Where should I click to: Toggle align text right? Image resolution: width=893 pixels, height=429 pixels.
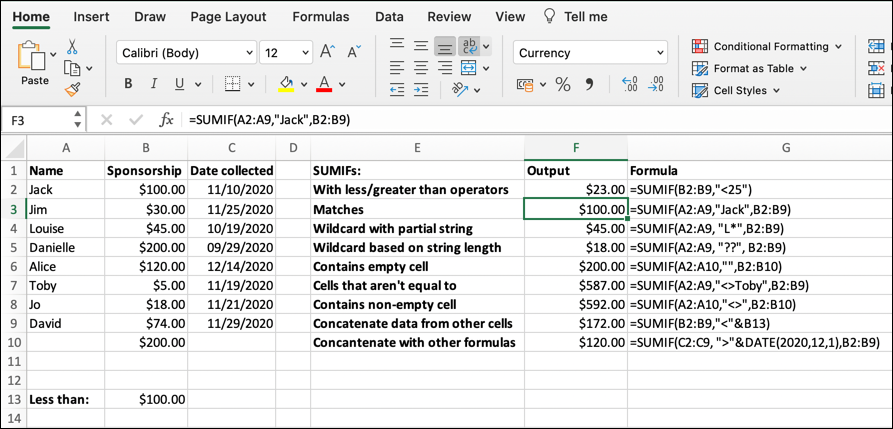[x=444, y=68]
